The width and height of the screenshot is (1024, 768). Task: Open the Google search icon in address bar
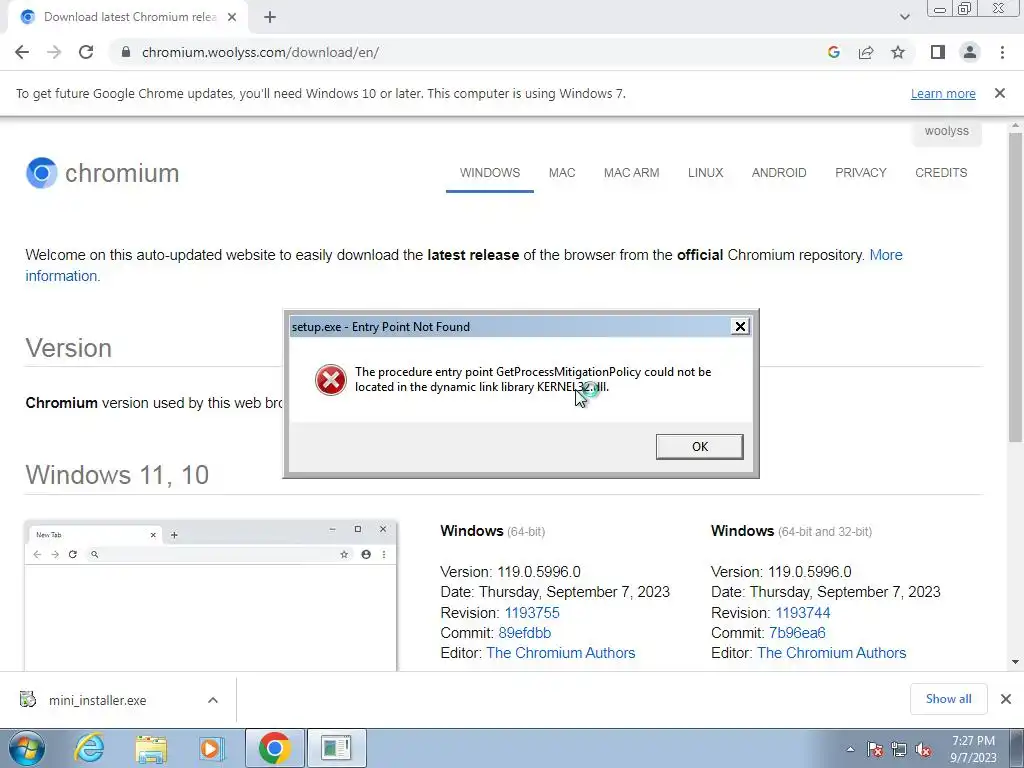pos(833,52)
